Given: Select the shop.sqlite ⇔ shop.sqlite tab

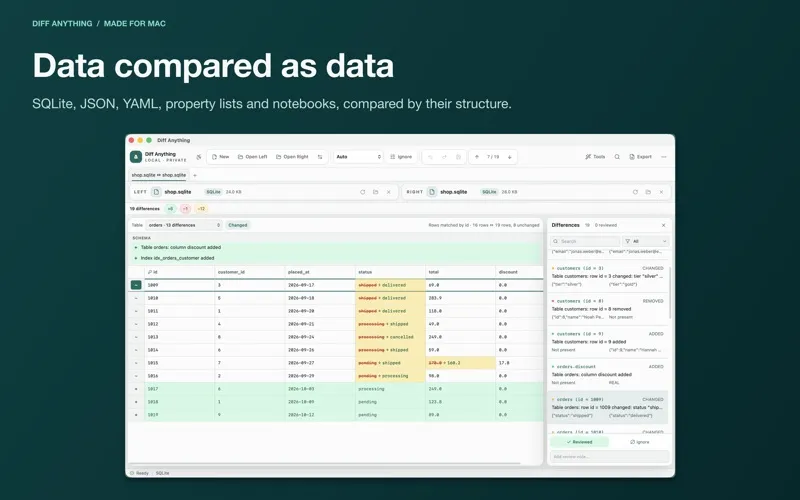Looking at the screenshot, I should [159, 175].
